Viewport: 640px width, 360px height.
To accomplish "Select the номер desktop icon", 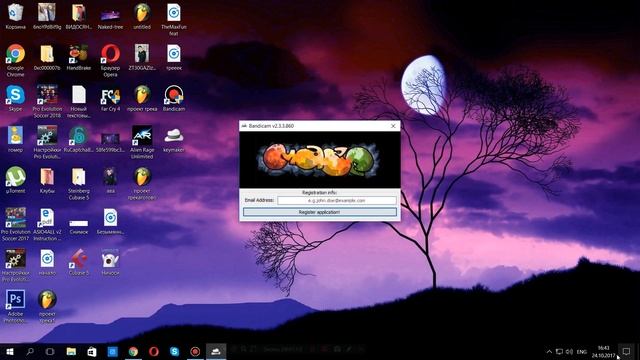I will [16, 140].
